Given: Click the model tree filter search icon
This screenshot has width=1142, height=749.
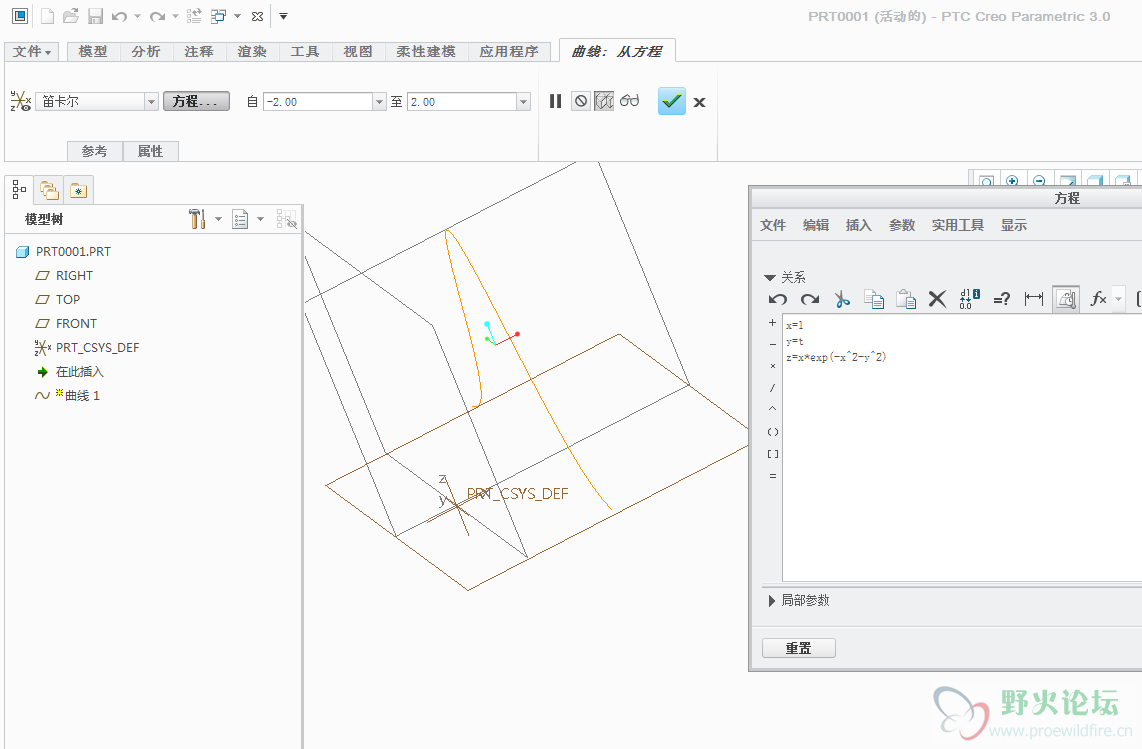Looking at the screenshot, I should coord(286,219).
